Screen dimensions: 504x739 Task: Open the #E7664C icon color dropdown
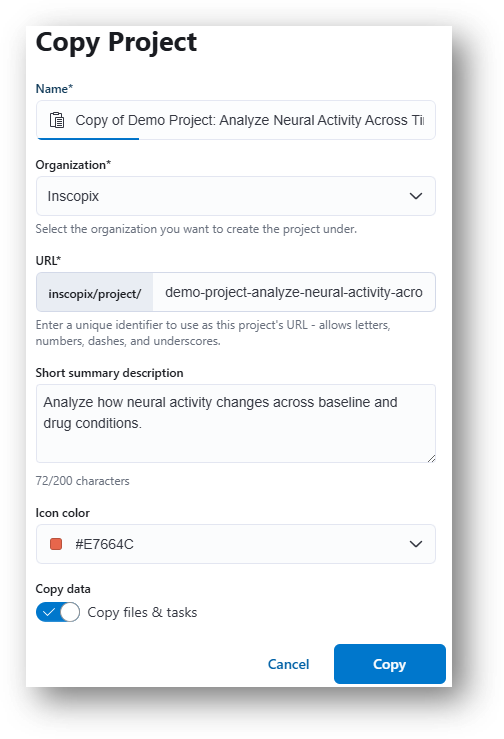point(236,544)
